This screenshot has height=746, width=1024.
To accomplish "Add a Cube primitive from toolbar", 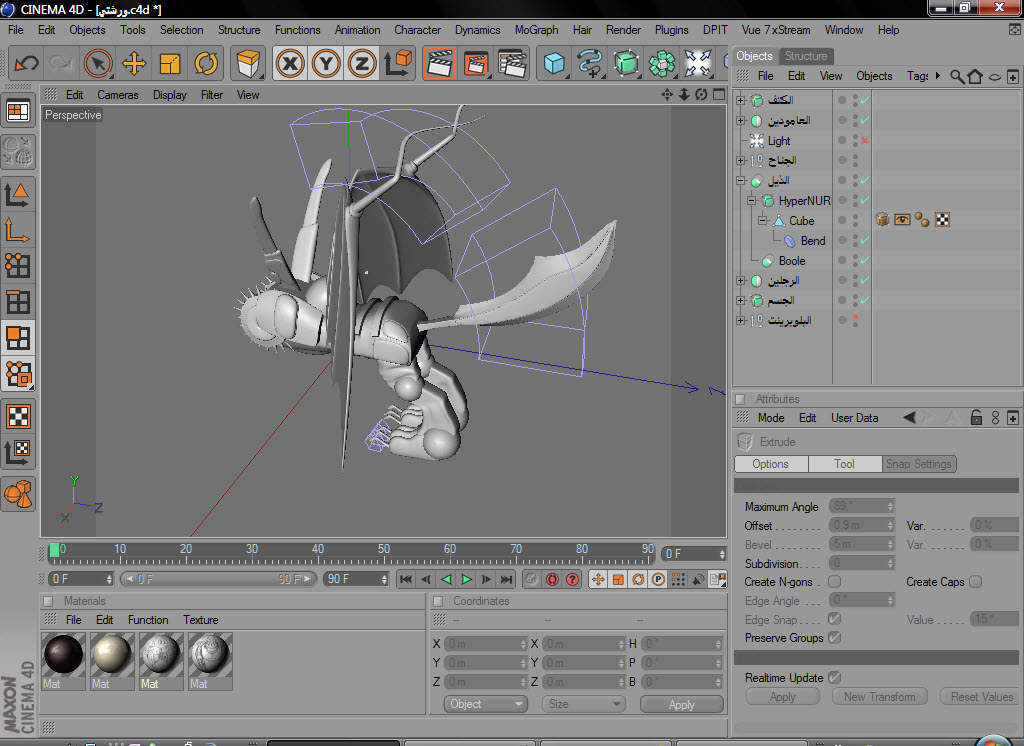I will click(553, 64).
